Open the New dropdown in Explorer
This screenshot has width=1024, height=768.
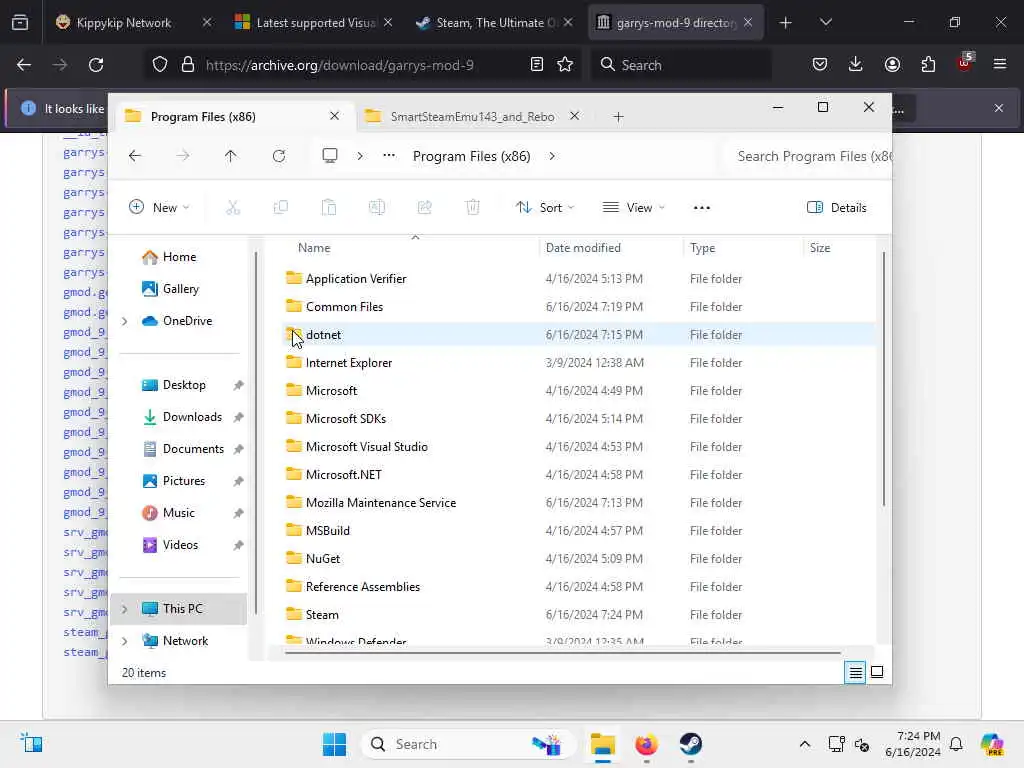159,208
